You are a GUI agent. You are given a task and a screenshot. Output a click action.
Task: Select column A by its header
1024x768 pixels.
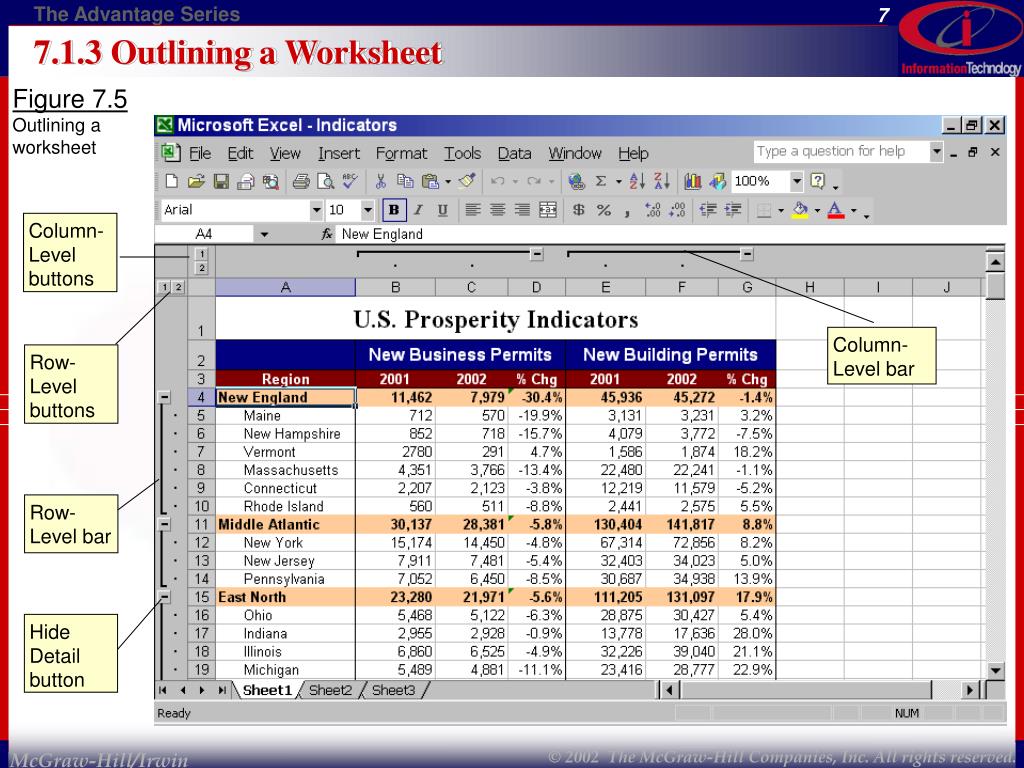pos(285,287)
